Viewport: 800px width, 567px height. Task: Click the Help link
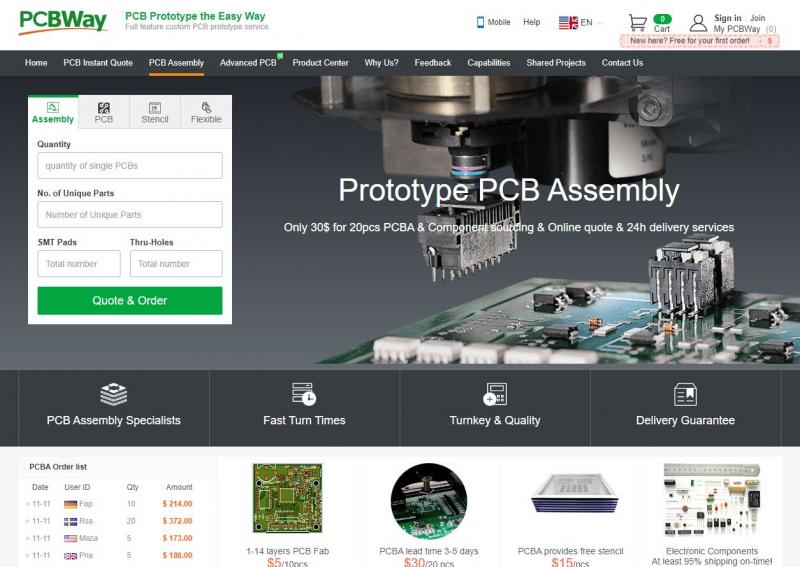[531, 22]
